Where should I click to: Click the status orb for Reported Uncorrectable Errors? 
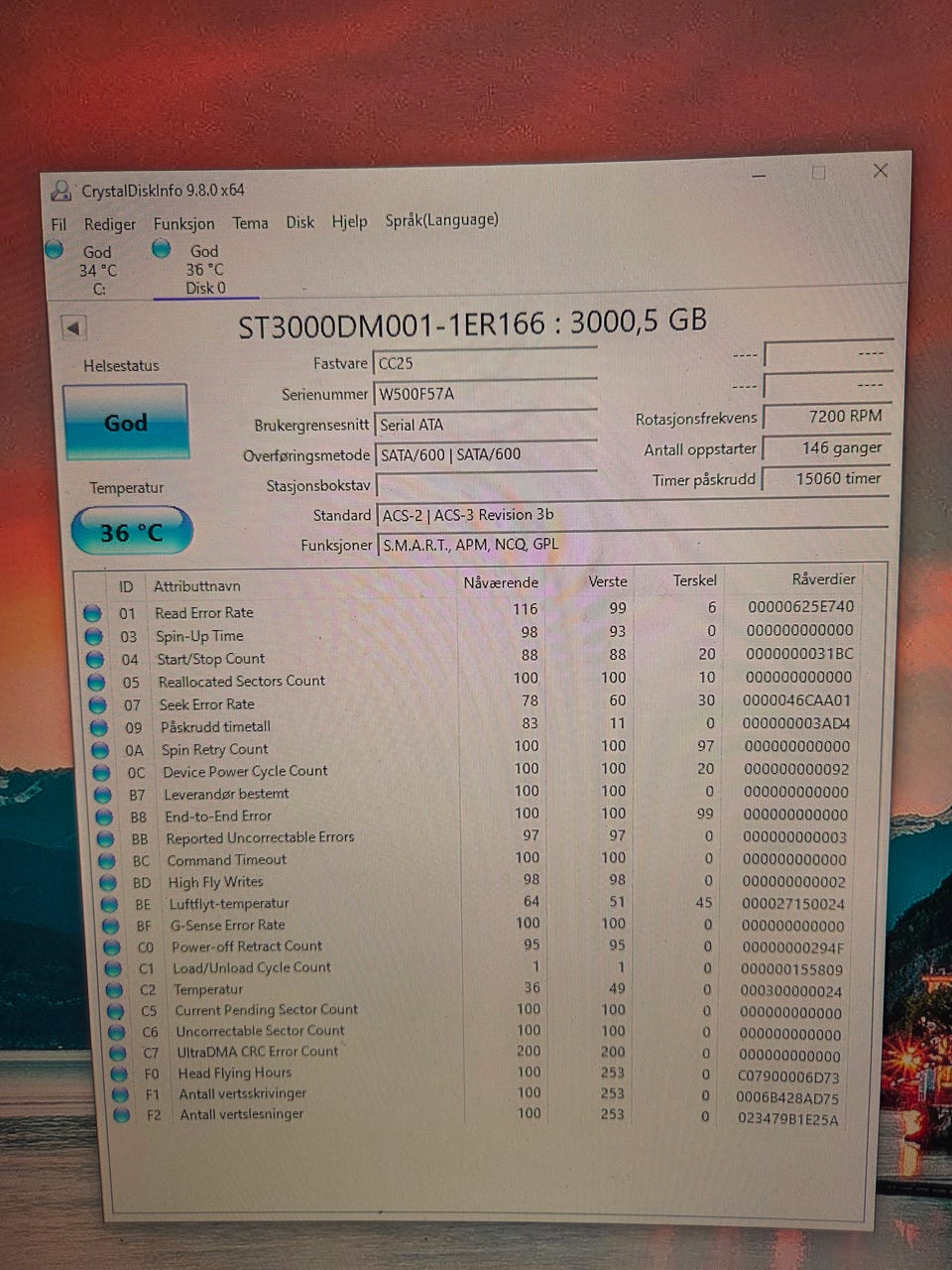click(105, 839)
